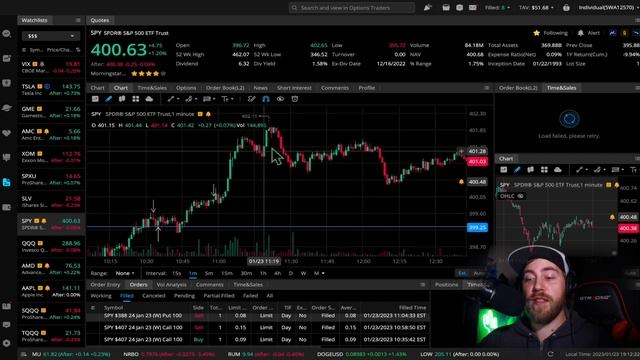Open the mail envelope icon in top bar
Viewport: 640px width, 360px height.
coord(473,7)
